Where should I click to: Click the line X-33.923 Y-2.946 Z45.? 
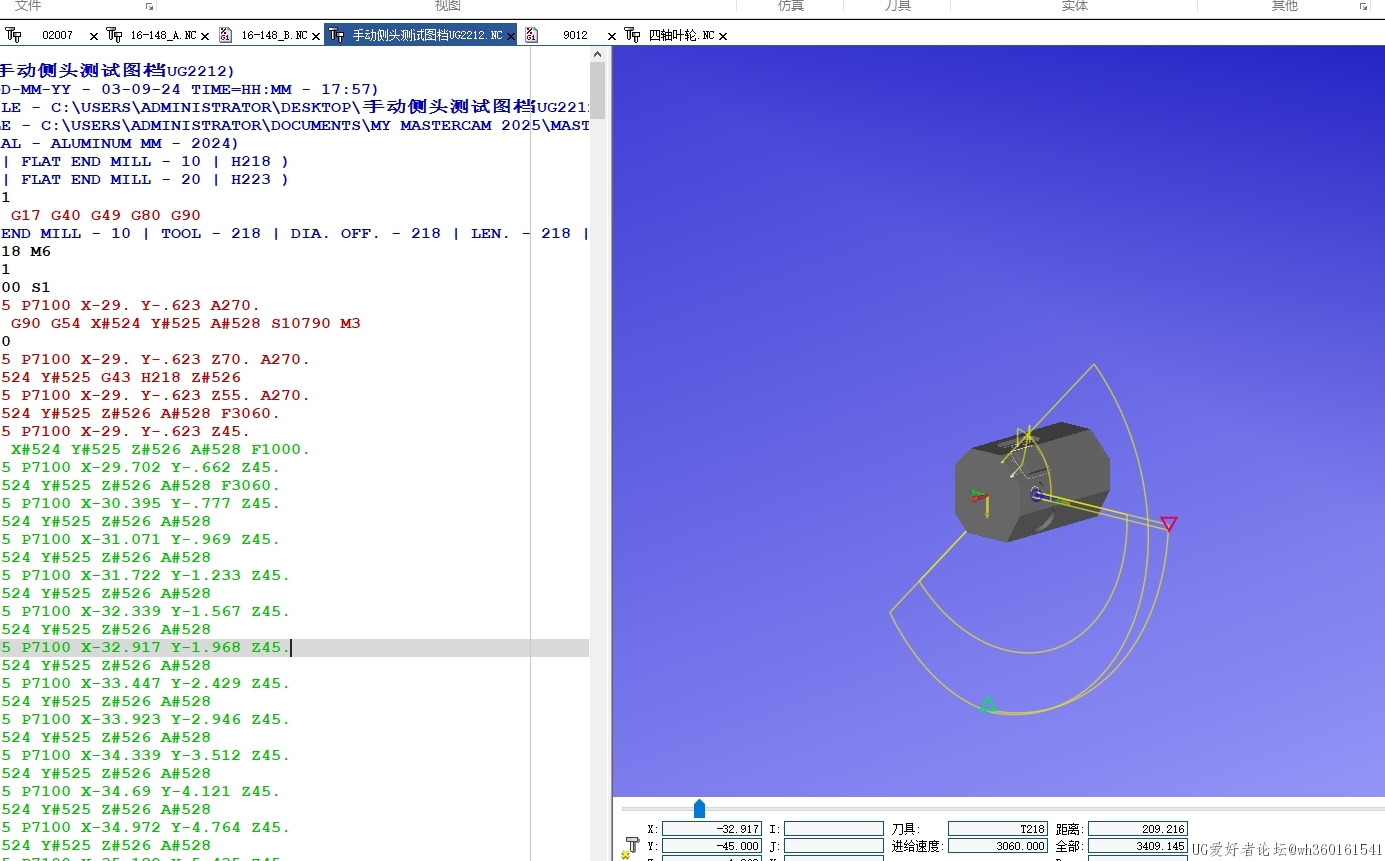[x=145, y=720]
